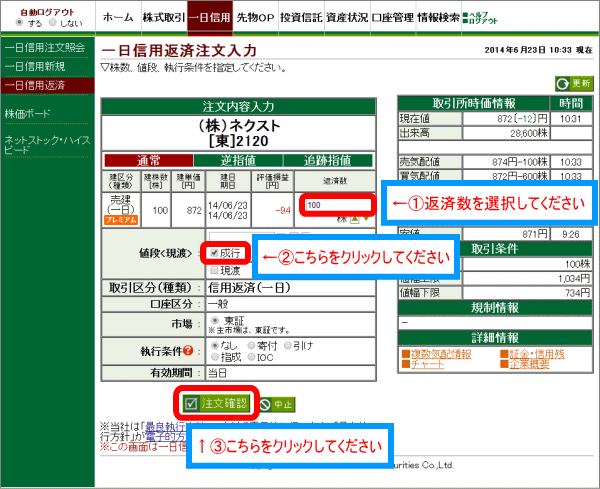Click the ヘルプ link in the header
Screen dimensions: 600x489
point(476,15)
